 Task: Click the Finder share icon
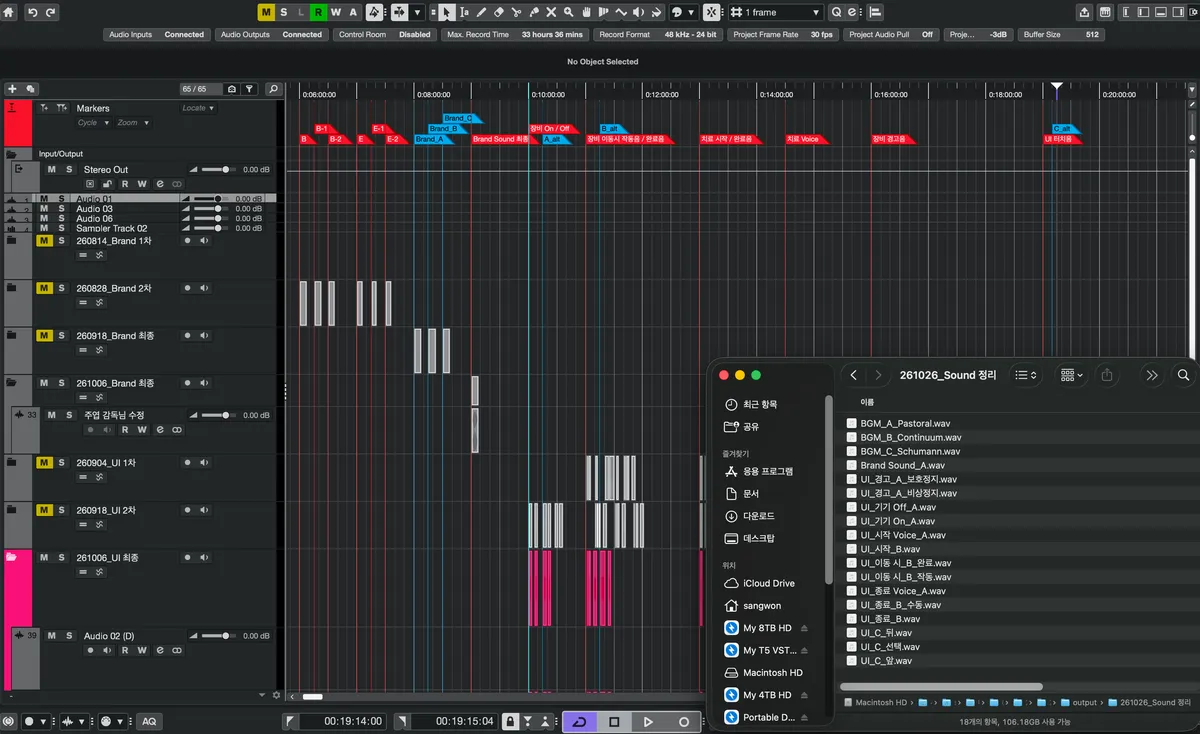[x=1107, y=375]
